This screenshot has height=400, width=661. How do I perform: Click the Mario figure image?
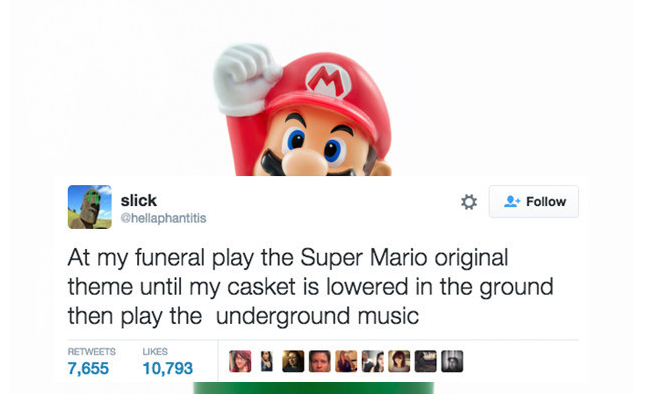(x=303, y=110)
